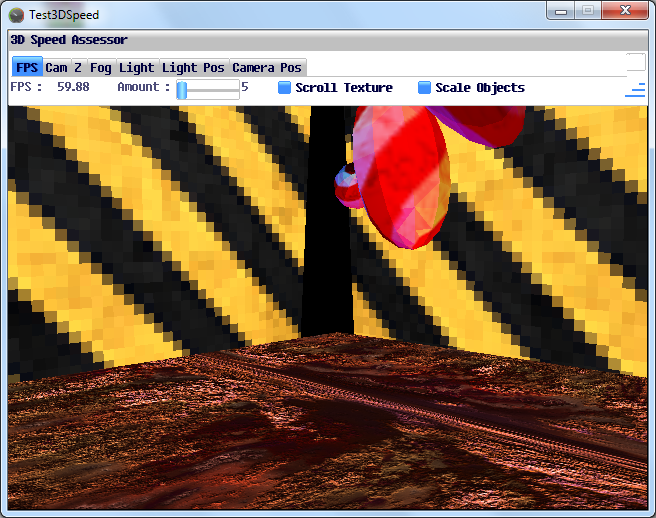Click the Amount label
The image size is (656, 518).
click(x=144, y=87)
